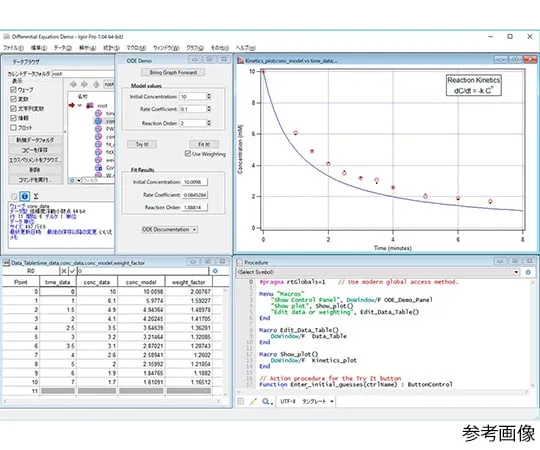Go up one data folder level
540x450 pixels.
(96, 84)
